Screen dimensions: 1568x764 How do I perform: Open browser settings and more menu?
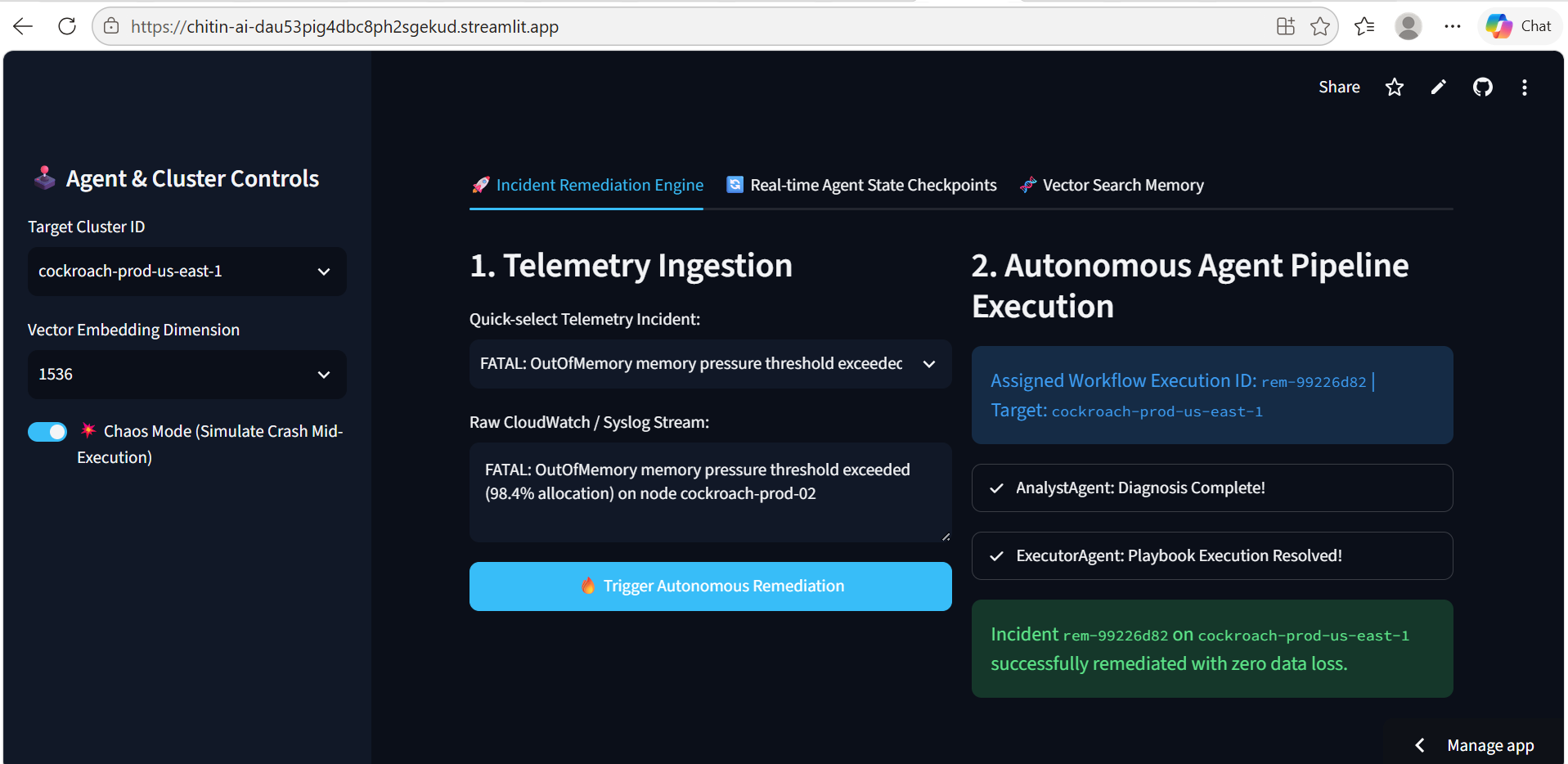[x=1453, y=26]
